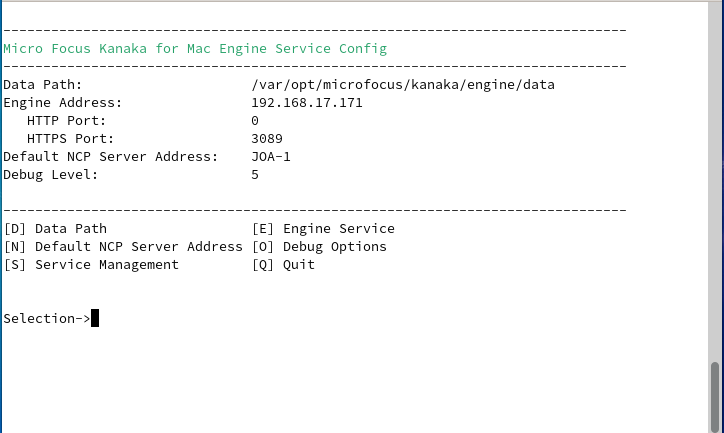Click the Selection prompt cursor block
724x433 pixels.
95,319
